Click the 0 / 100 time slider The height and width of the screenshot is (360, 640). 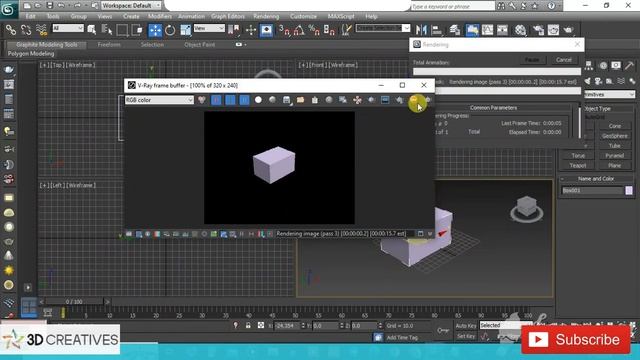pyautogui.click(x=74, y=302)
